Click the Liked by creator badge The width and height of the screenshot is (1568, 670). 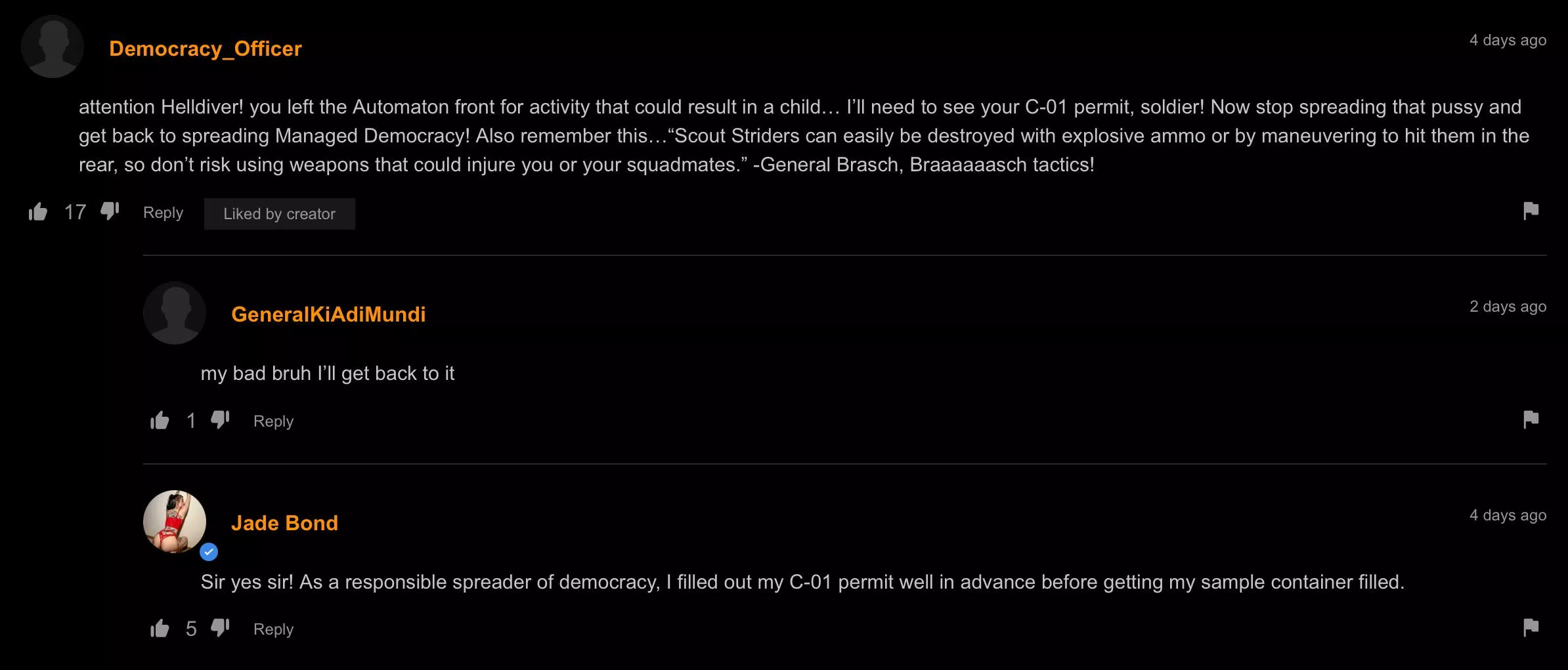(x=279, y=214)
